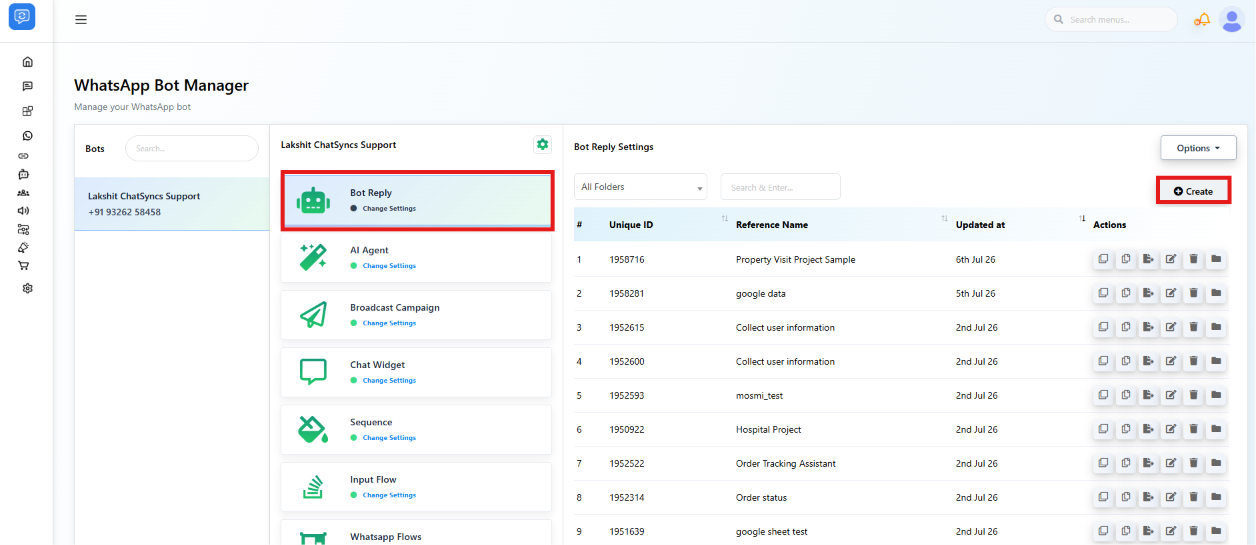Click the mosmi_test reference name
The height and width of the screenshot is (545, 1256).
tap(759, 396)
